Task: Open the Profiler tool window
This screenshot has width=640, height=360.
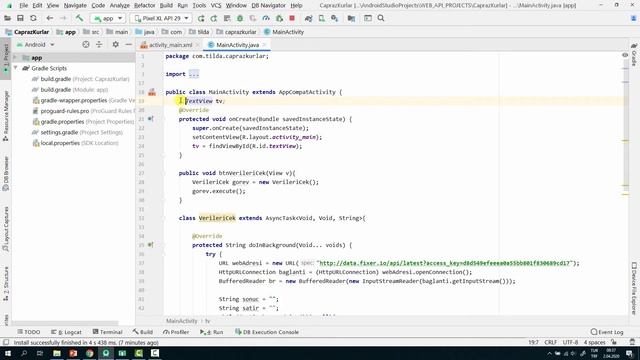Action: (x=176, y=332)
